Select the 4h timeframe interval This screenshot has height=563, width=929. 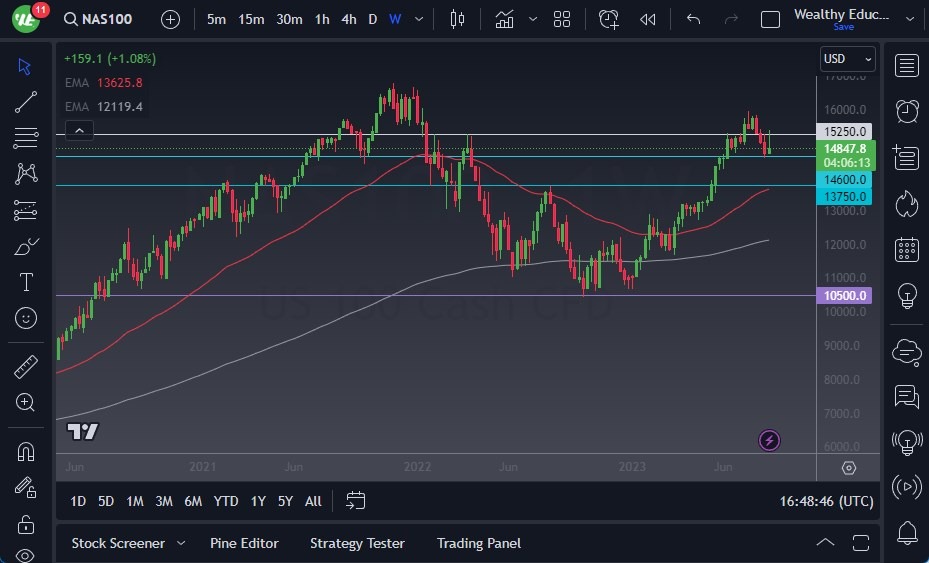[x=348, y=19]
